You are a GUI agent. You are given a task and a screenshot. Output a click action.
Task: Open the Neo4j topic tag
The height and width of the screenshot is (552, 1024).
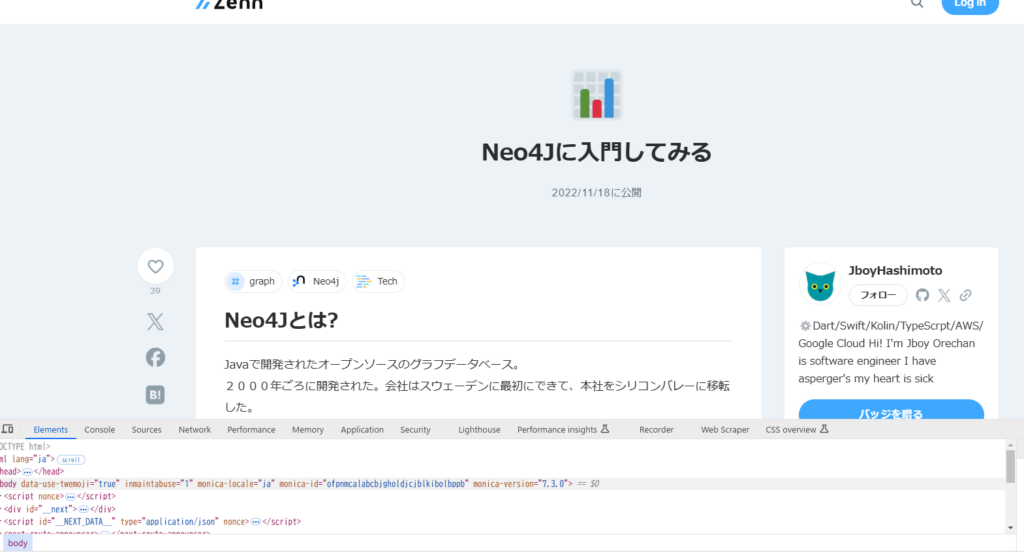(317, 281)
